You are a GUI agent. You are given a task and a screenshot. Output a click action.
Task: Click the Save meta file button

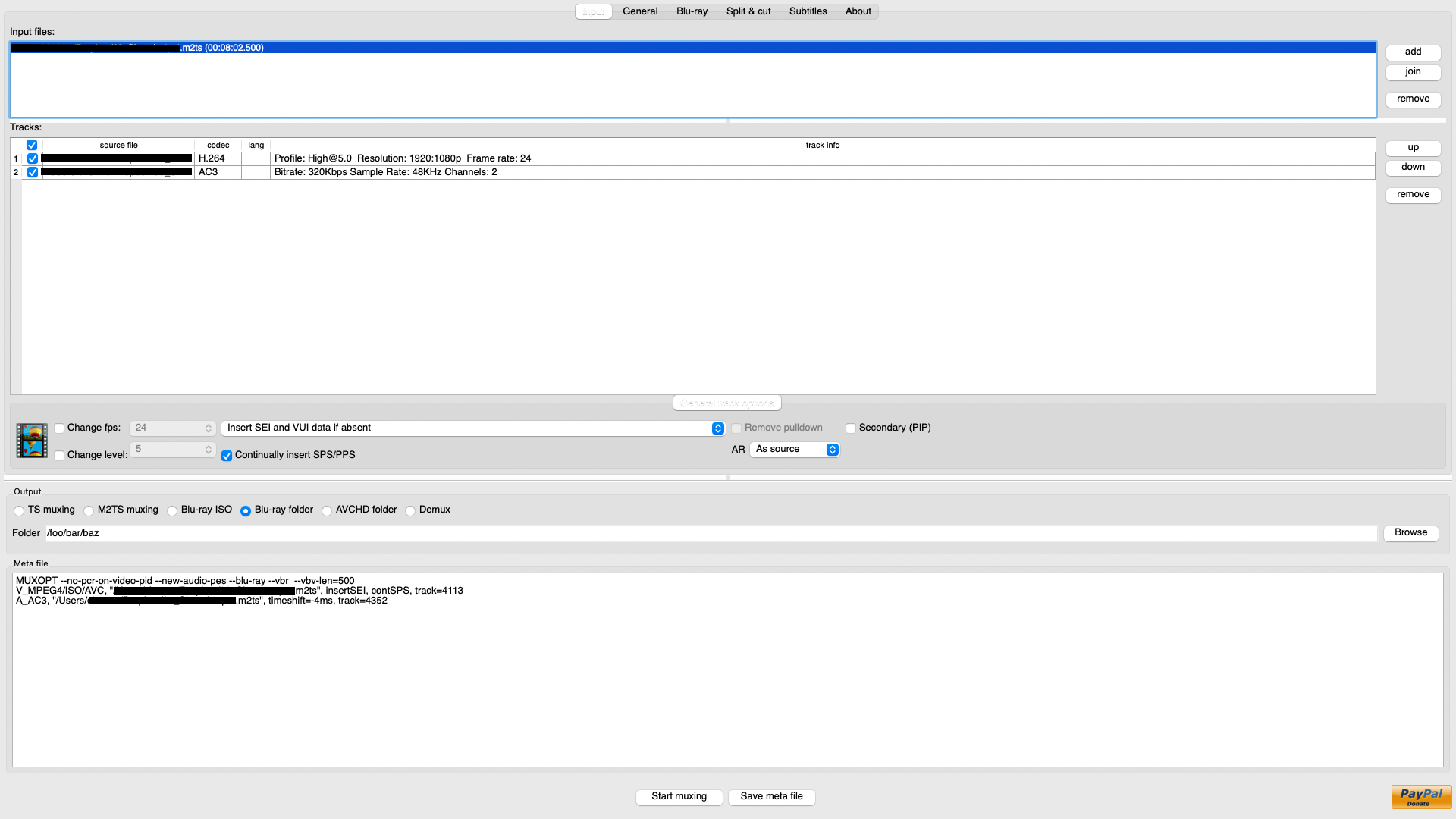click(x=771, y=796)
